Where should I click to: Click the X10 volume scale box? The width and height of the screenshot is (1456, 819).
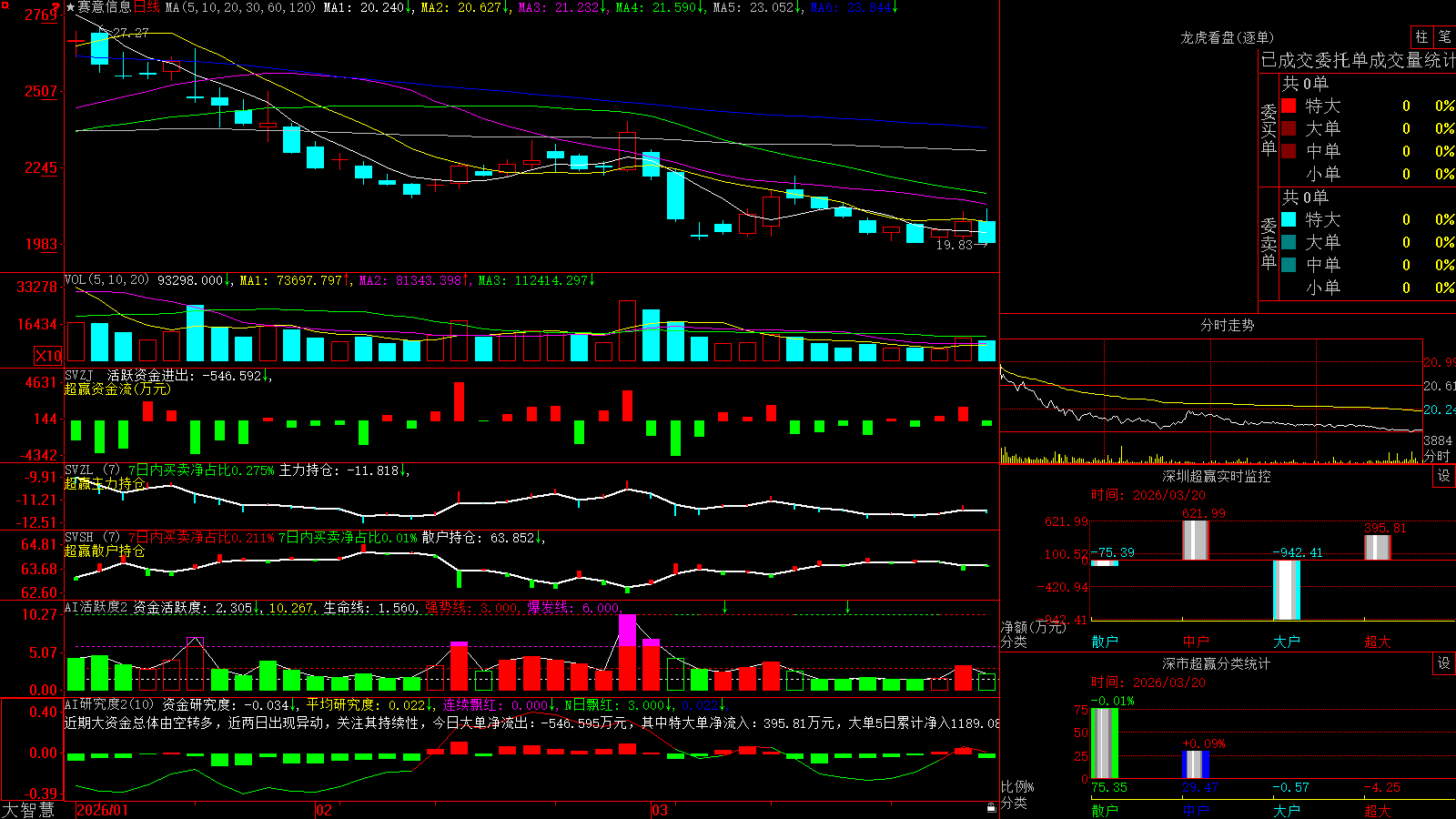[48, 356]
